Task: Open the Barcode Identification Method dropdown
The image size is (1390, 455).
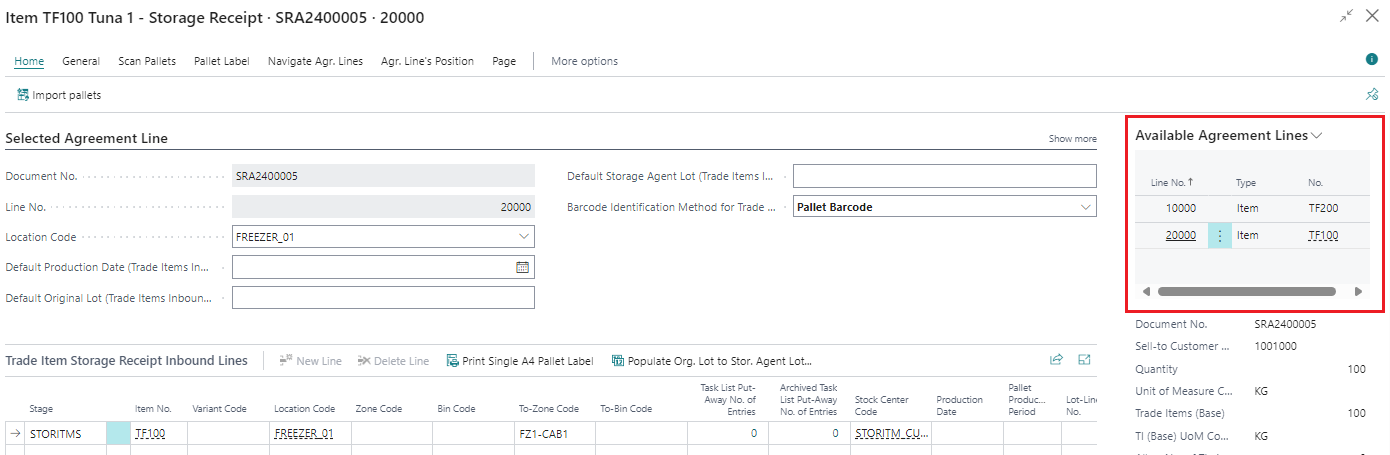Action: coord(1086,208)
